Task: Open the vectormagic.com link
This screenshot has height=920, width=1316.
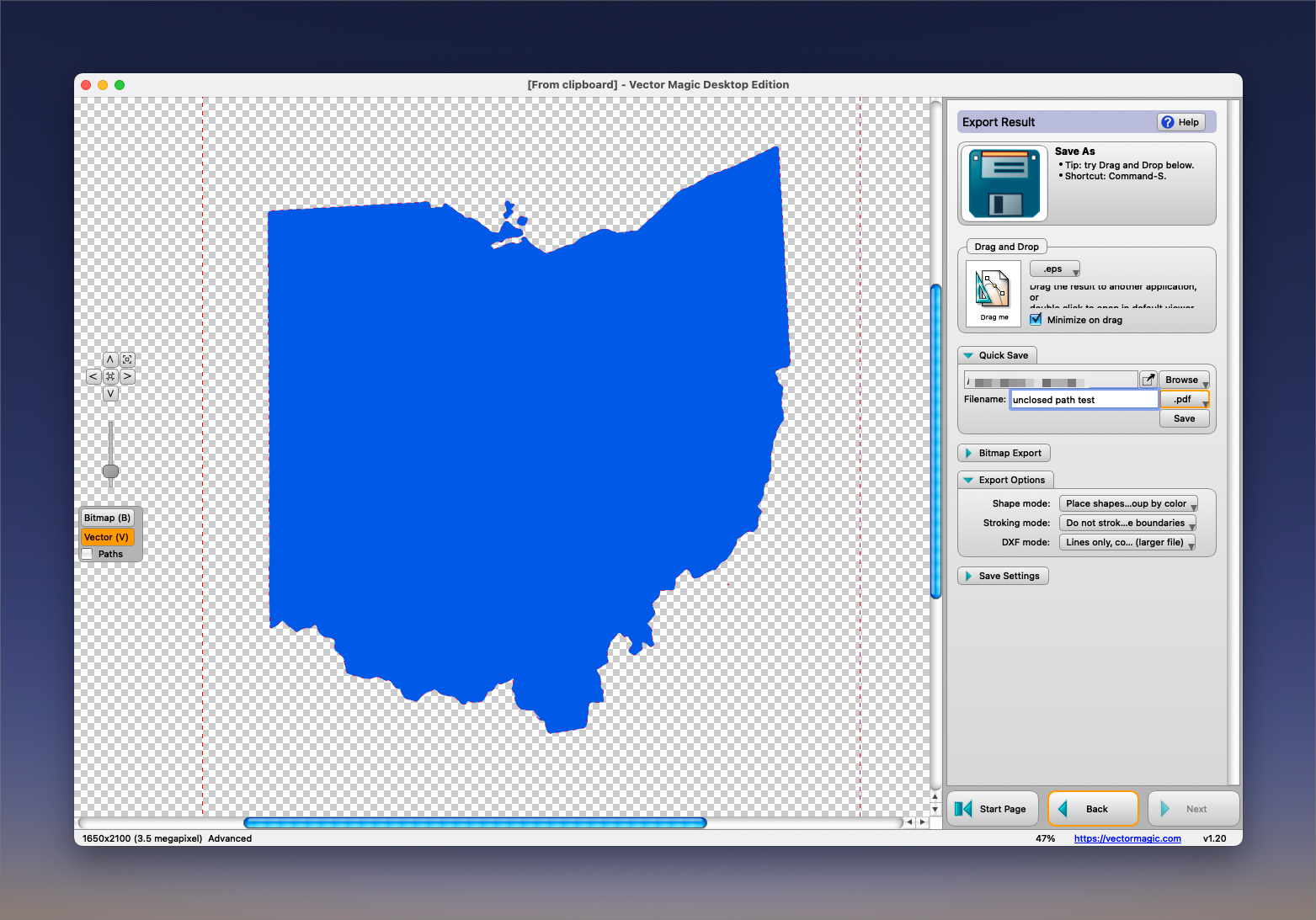Action: 1127,838
